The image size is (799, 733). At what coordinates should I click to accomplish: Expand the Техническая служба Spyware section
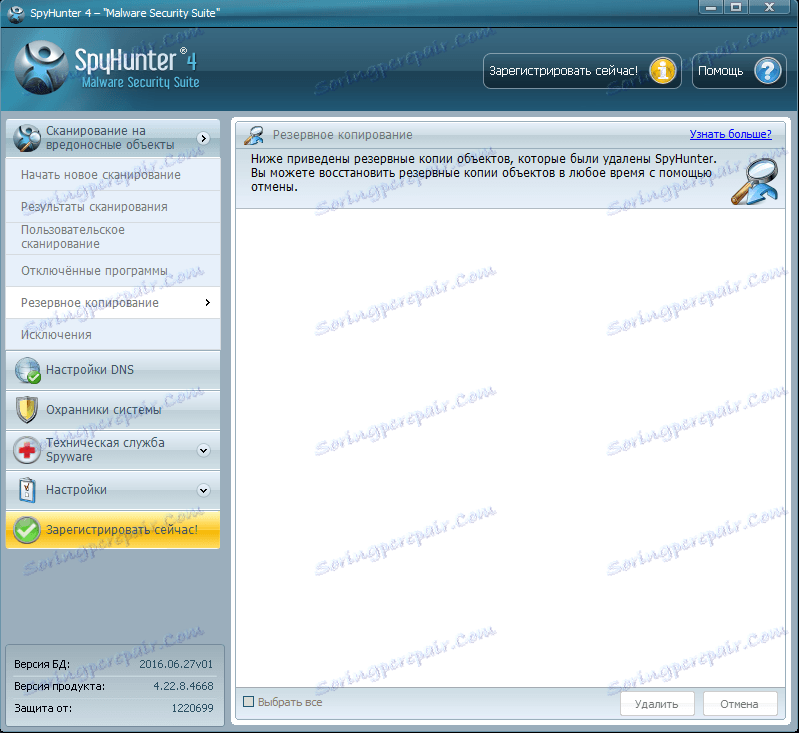(x=203, y=450)
